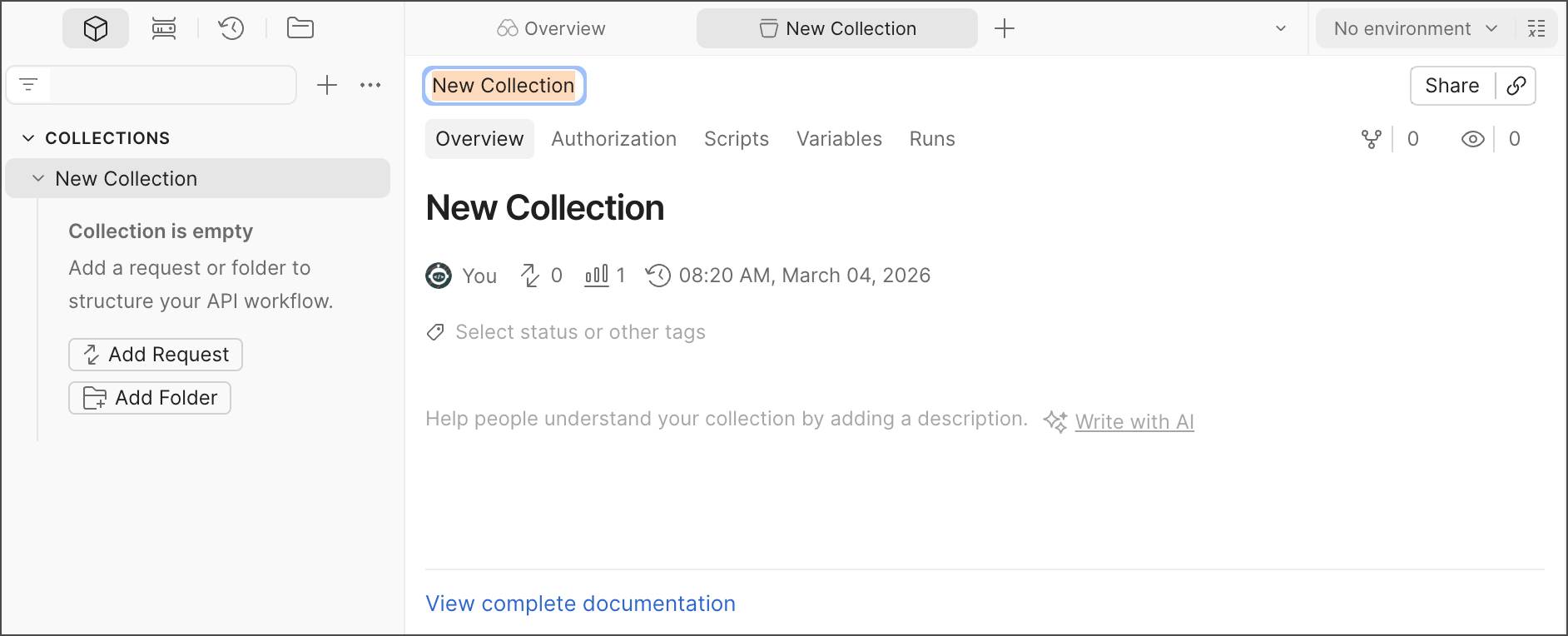Open the History clock icon

[231, 29]
